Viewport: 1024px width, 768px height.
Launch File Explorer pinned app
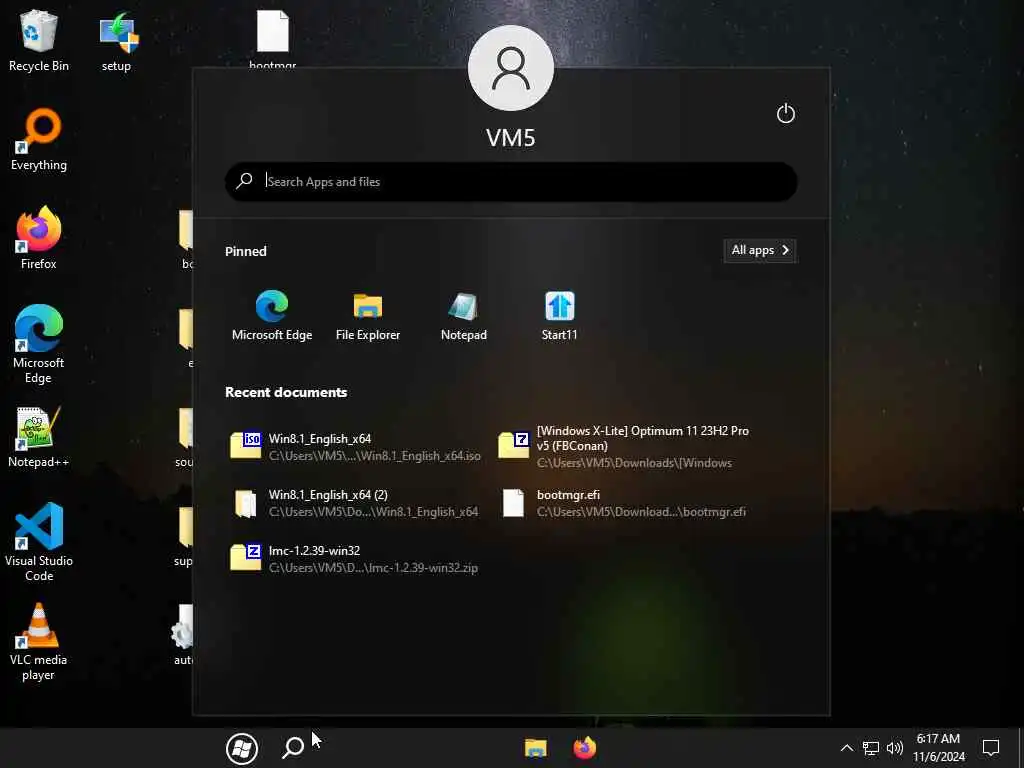click(x=368, y=315)
